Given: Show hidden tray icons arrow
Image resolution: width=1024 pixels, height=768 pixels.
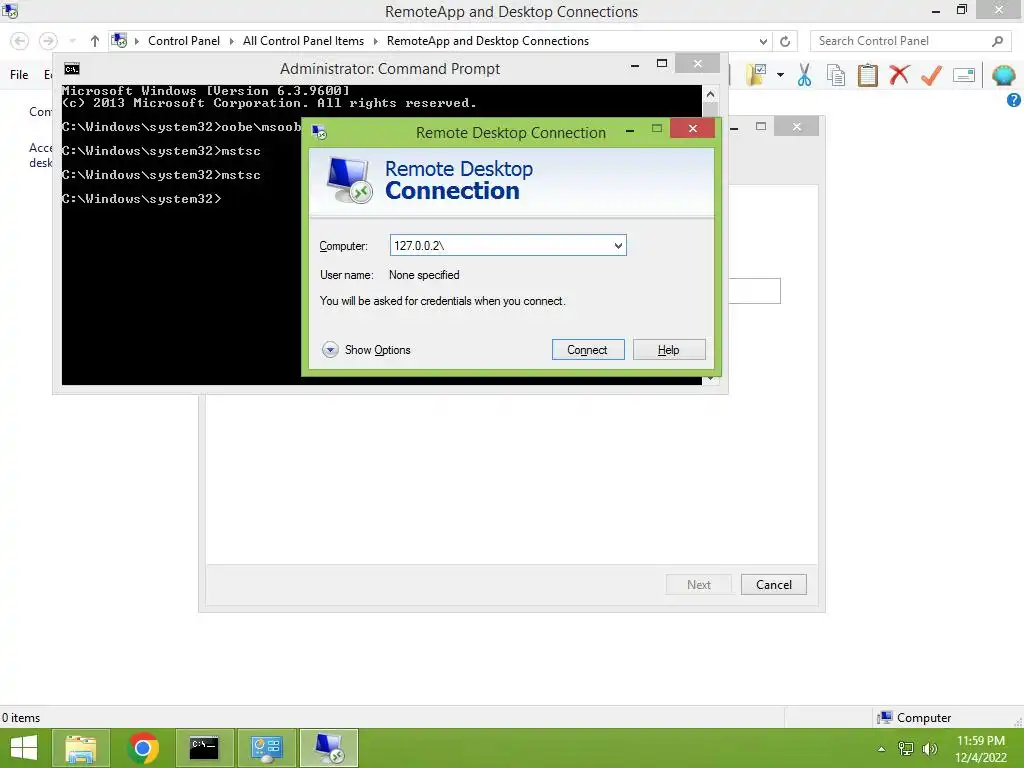Looking at the screenshot, I should pos(882,749).
